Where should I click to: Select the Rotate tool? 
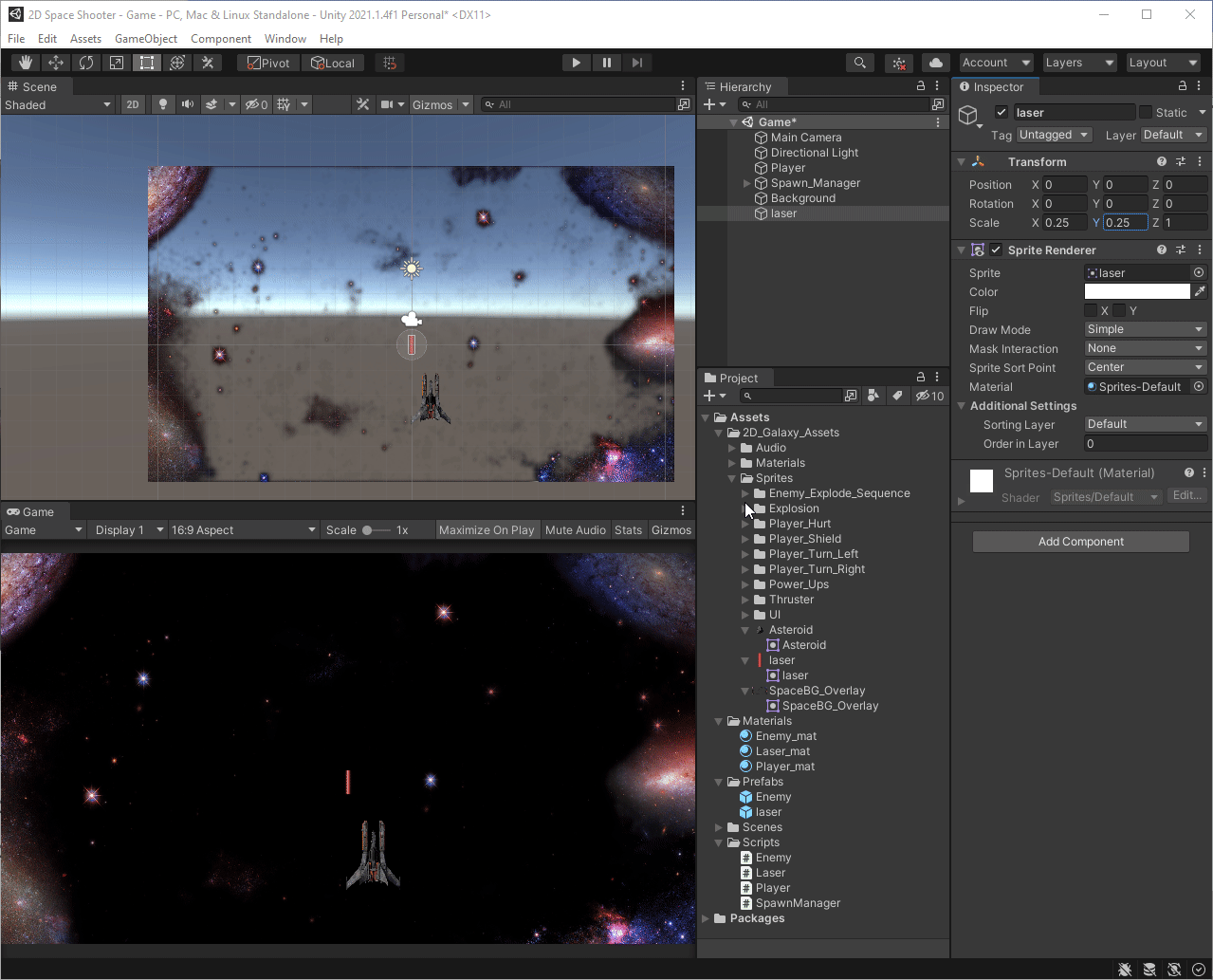click(x=86, y=63)
